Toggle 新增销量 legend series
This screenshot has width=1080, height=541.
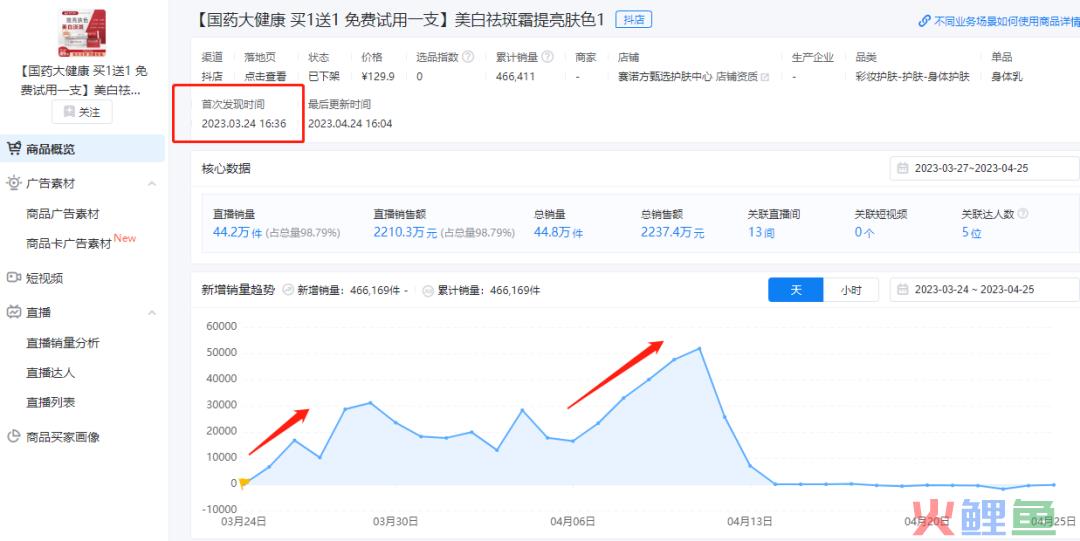click(344, 291)
